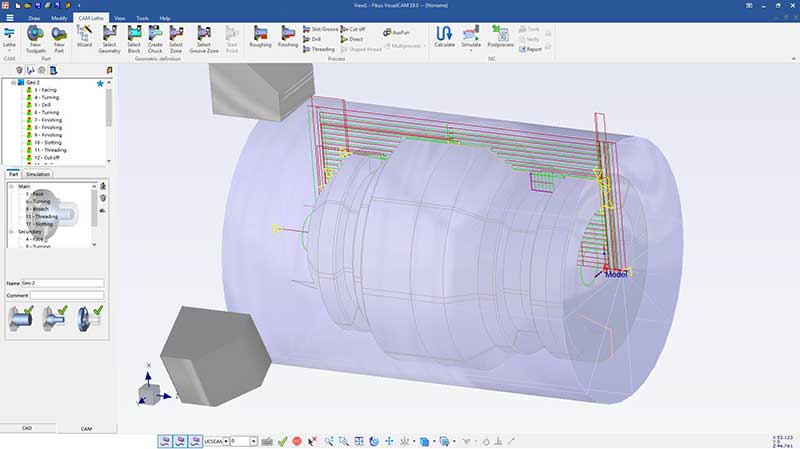
Task: Open the Simulate dropdown arrow
Action: click(x=471, y=50)
